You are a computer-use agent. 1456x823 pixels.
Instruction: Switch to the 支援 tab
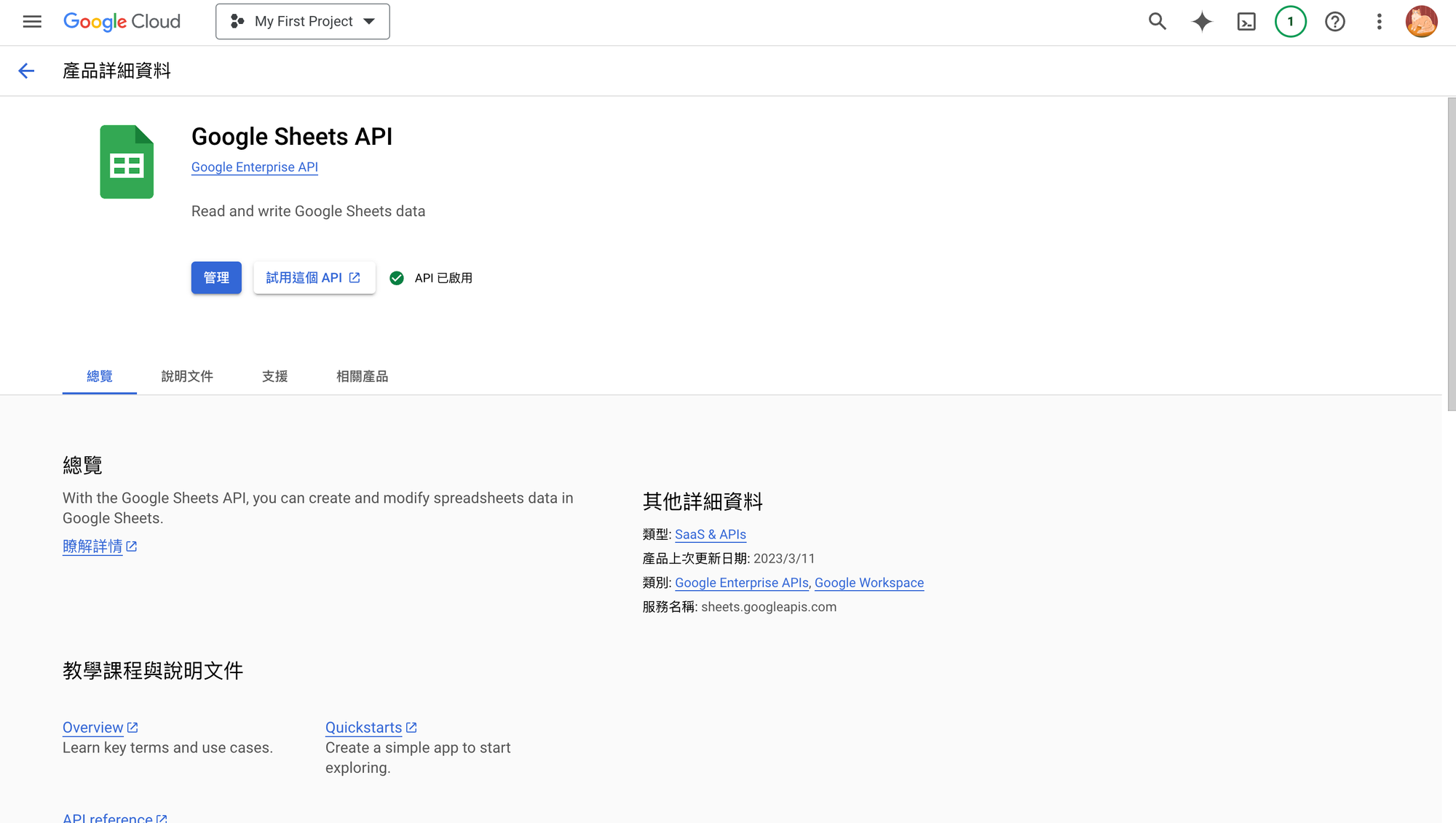(x=274, y=376)
